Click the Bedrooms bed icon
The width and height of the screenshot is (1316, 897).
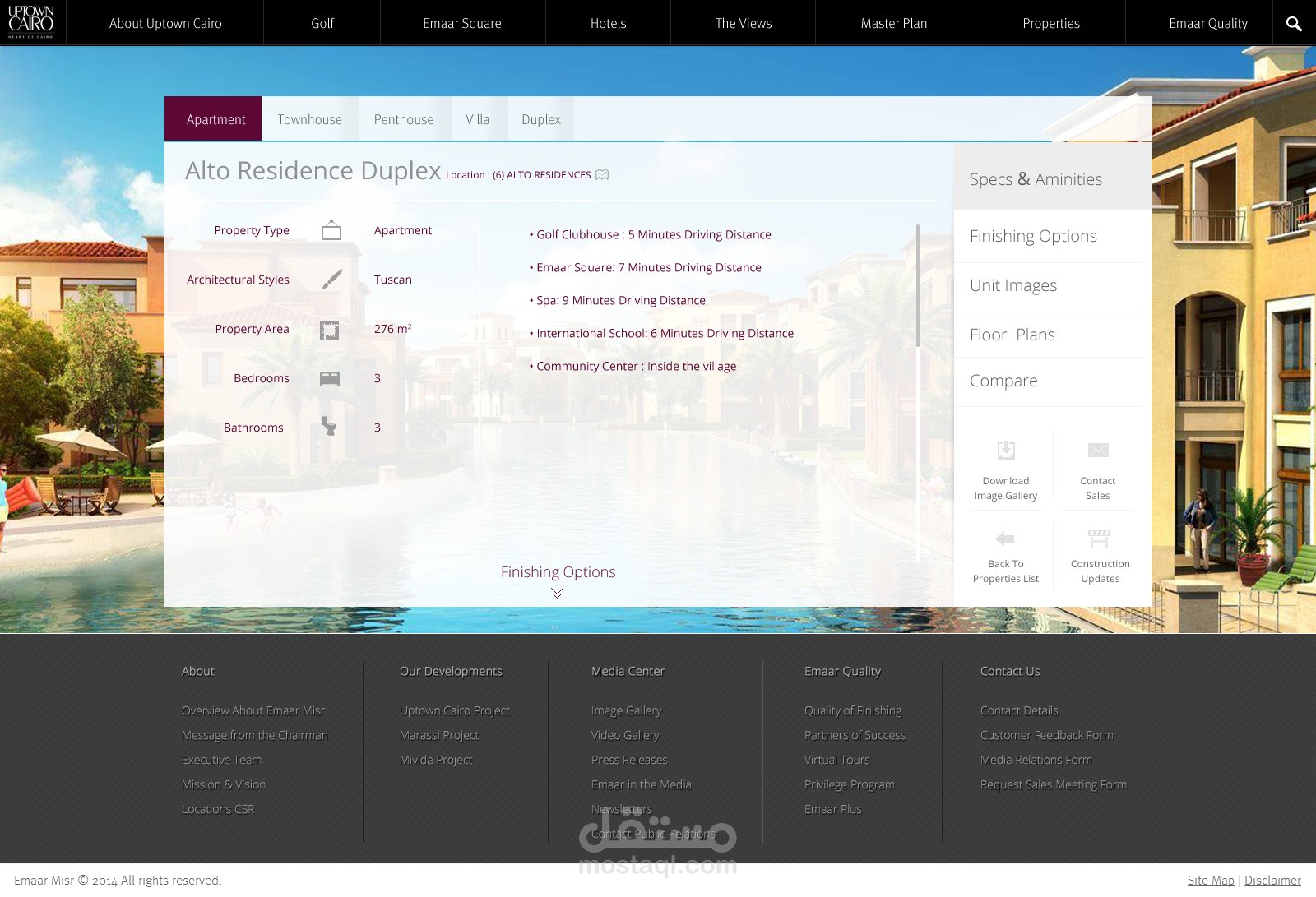(330, 378)
